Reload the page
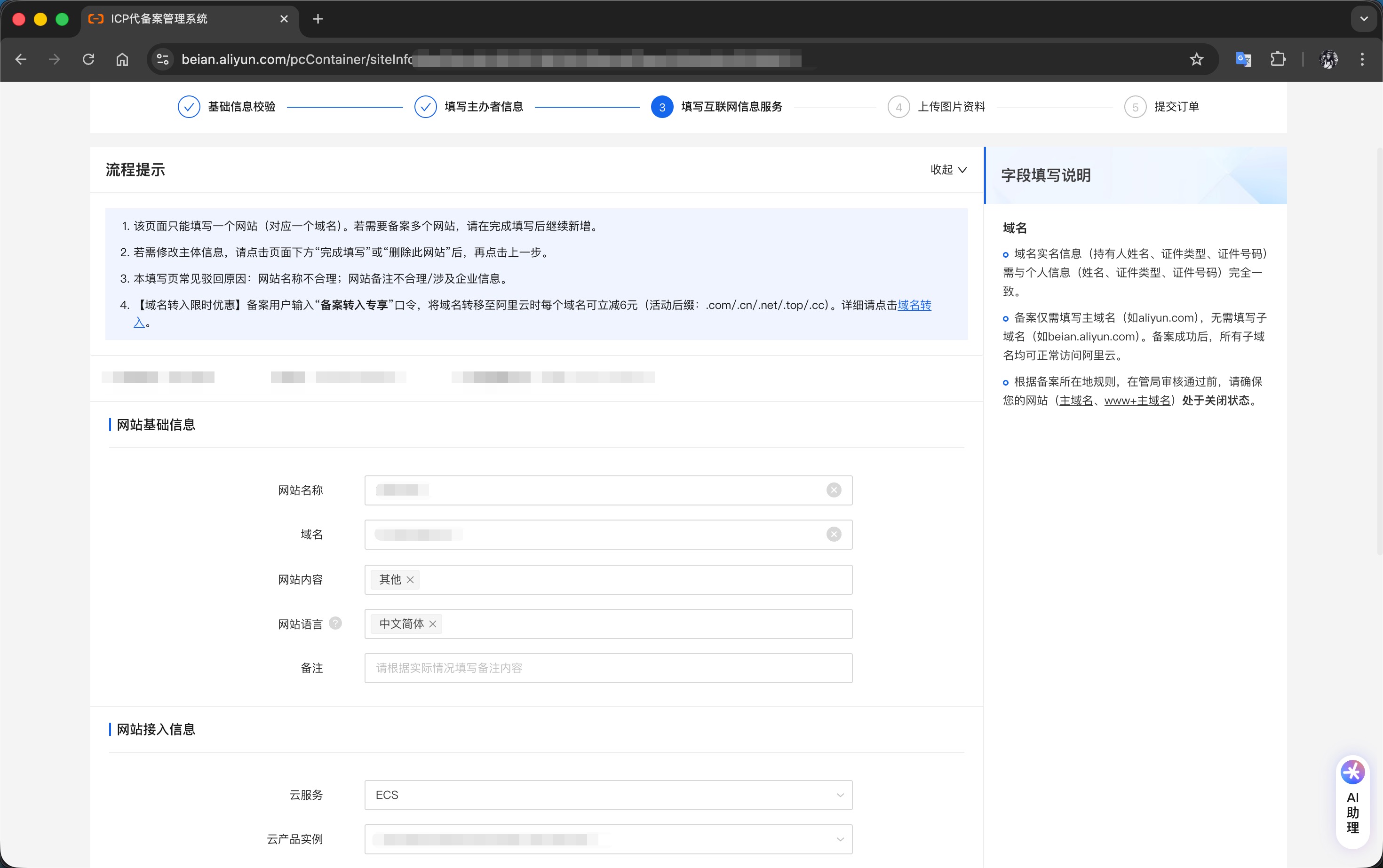Image resolution: width=1383 pixels, height=868 pixels. tap(88, 59)
